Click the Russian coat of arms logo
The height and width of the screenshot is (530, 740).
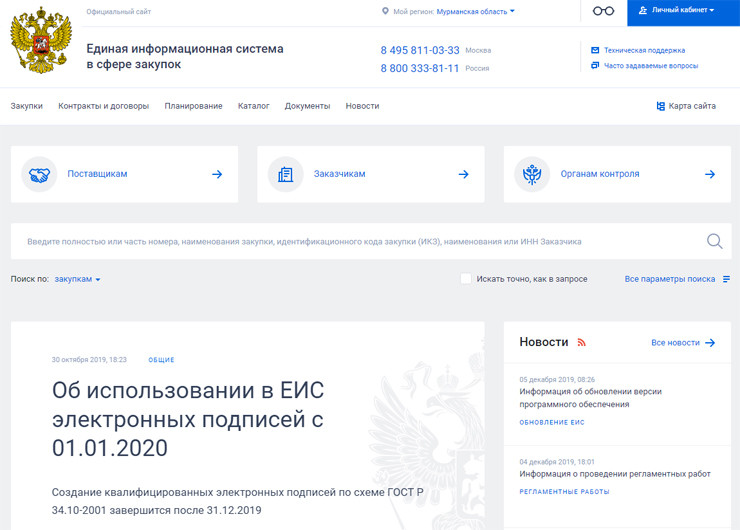click(x=41, y=41)
